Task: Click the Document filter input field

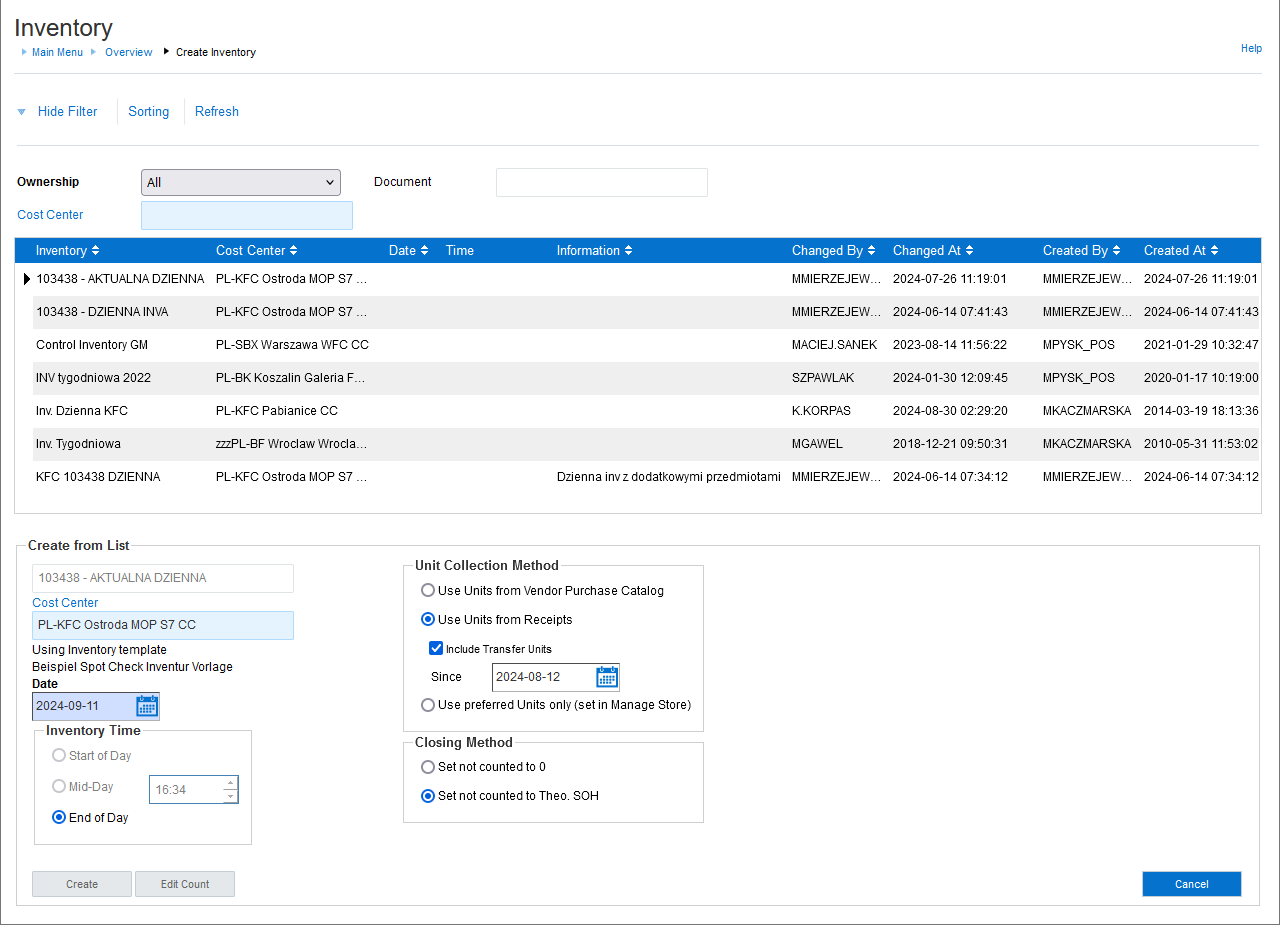Action: (x=601, y=182)
